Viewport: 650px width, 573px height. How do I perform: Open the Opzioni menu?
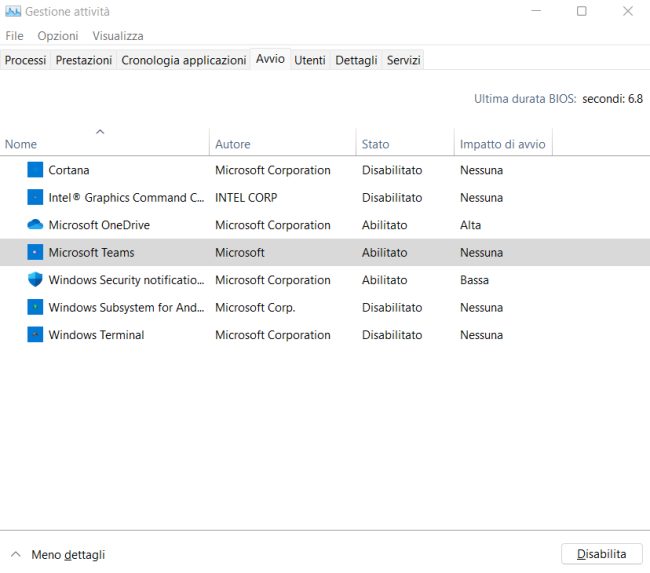[x=58, y=36]
